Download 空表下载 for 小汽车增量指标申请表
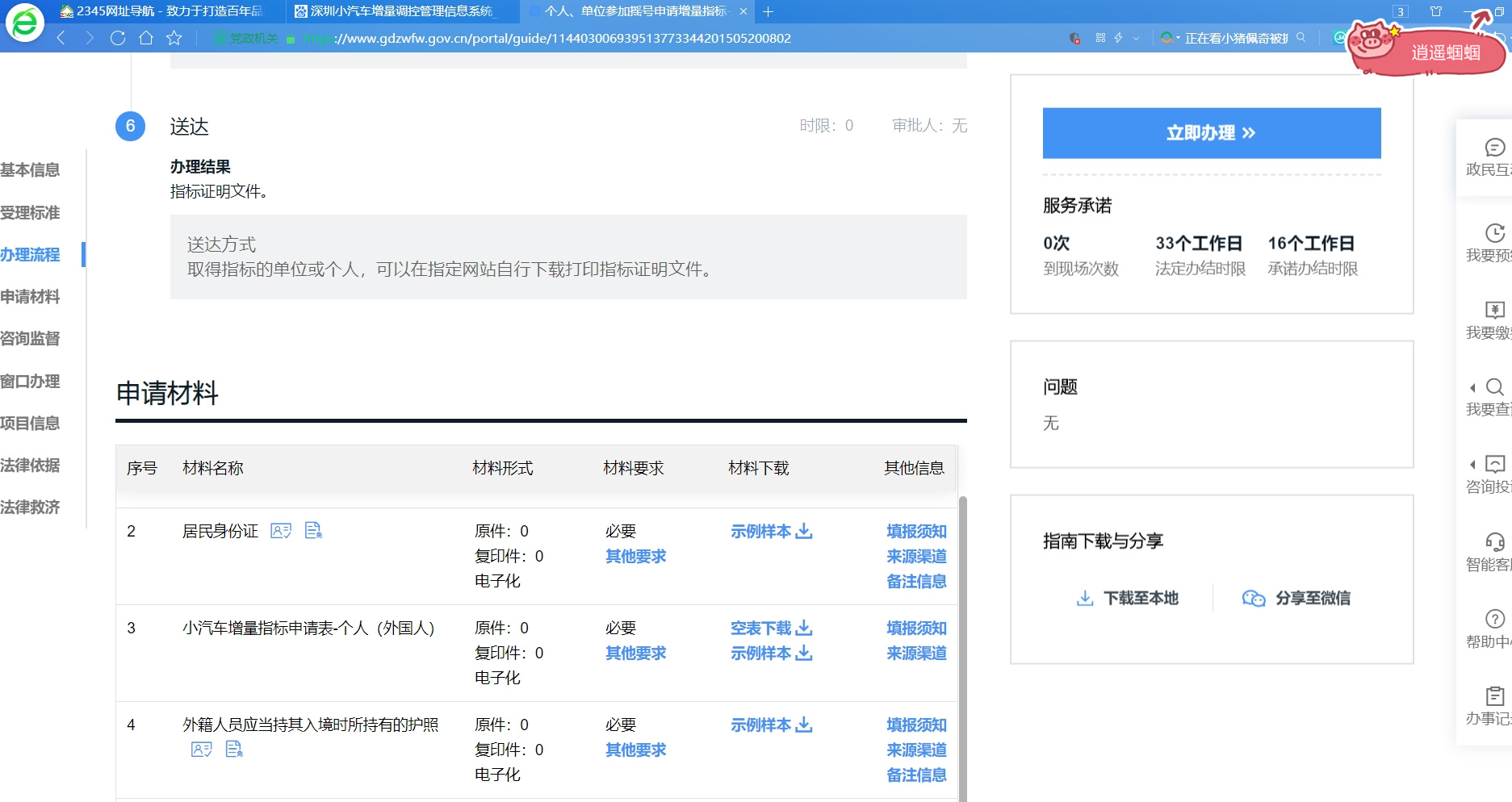This screenshot has height=802, width=1512. coord(772,628)
